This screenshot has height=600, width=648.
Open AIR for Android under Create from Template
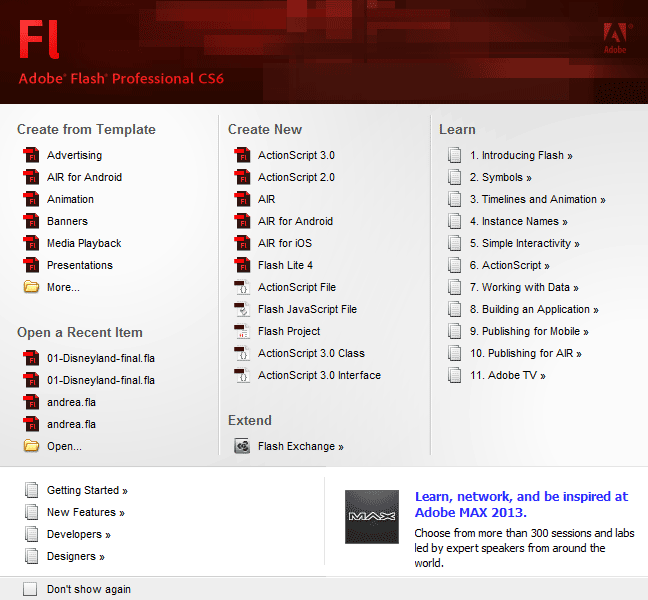(x=84, y=177)
